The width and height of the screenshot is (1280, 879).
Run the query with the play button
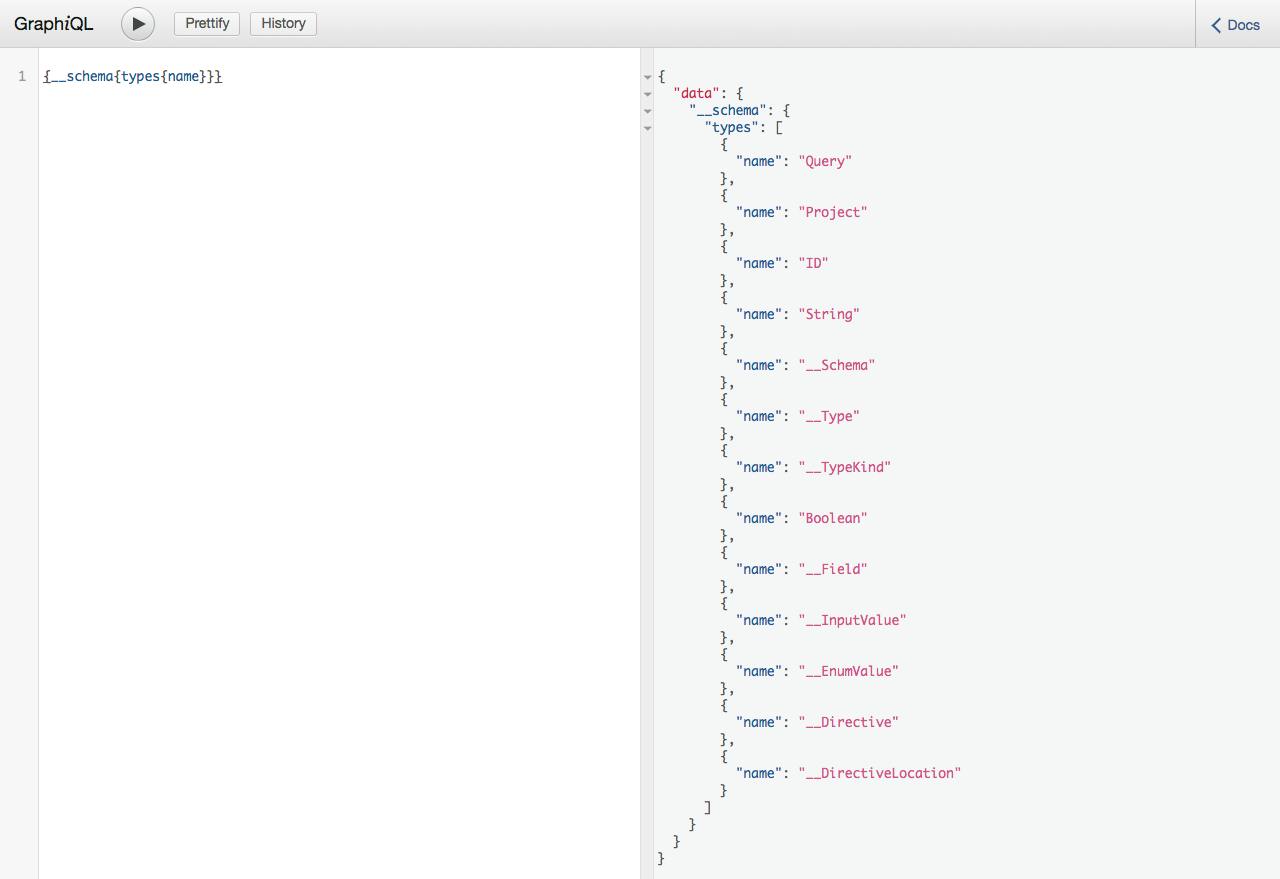(138, 24)
